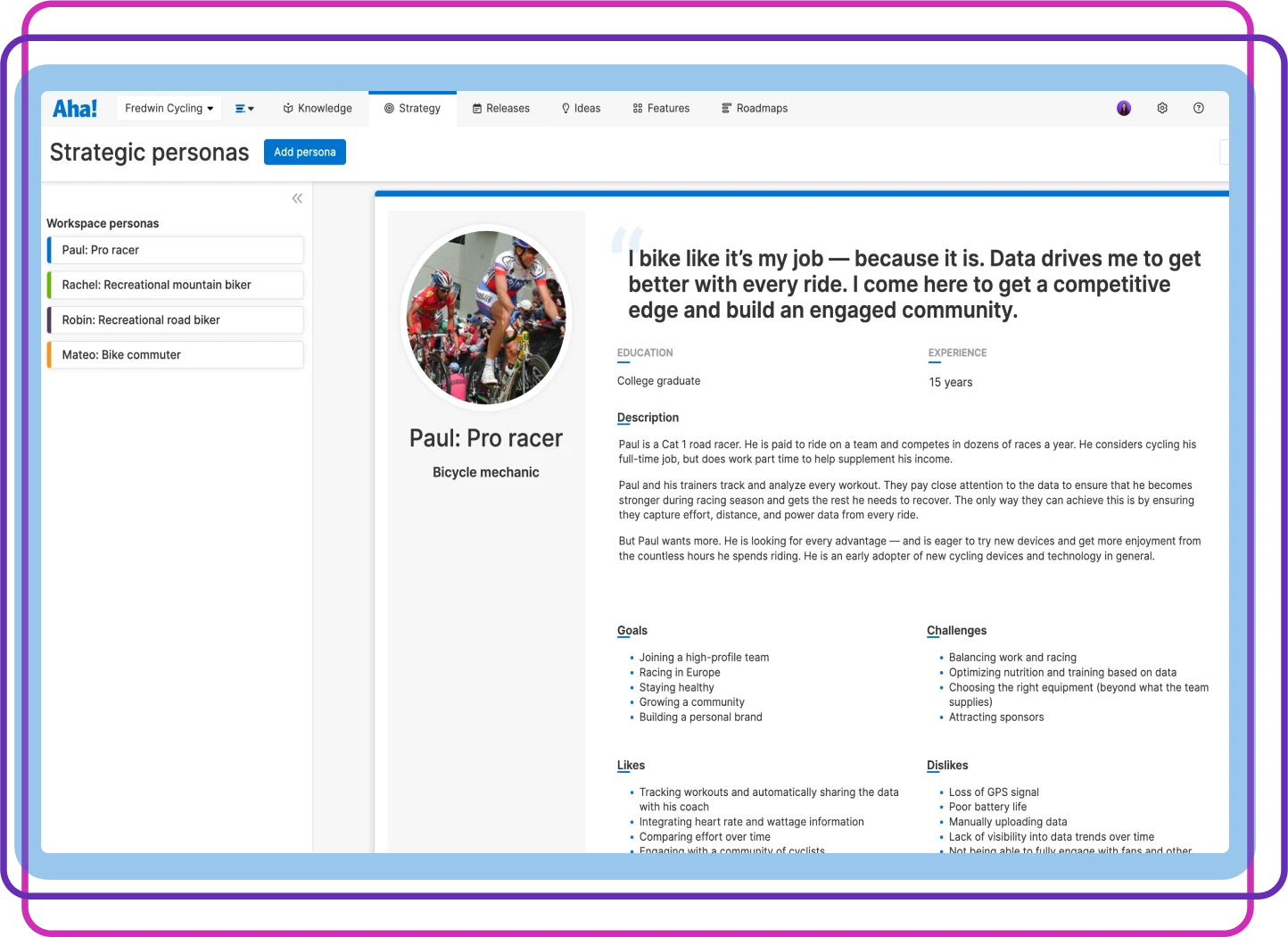
Task: Click the Description section heading
Action: click(x=648, y=418)
